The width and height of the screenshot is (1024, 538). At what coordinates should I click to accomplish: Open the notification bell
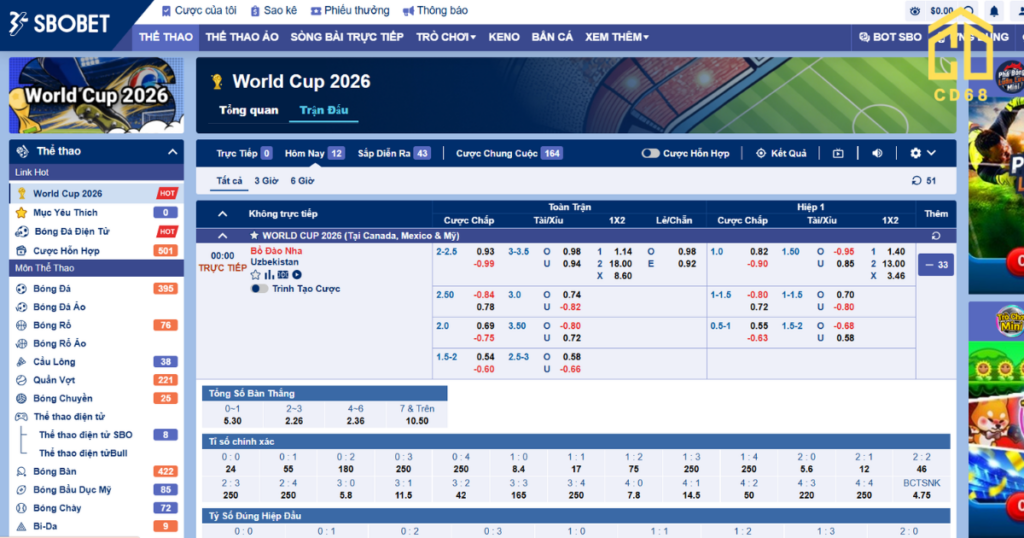(x=994, y=11)
